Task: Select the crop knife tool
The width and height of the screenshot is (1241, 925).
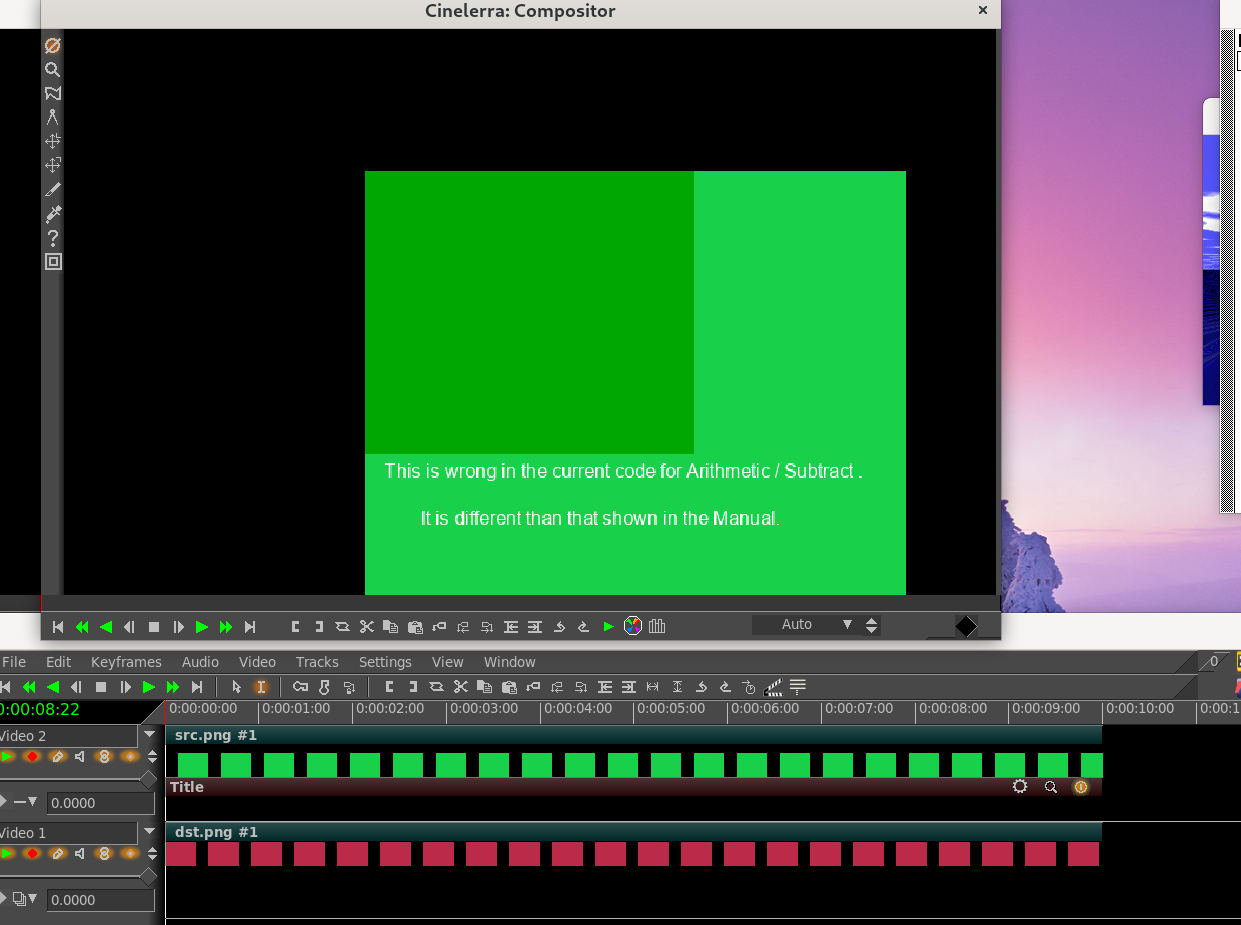Action: 53,189
